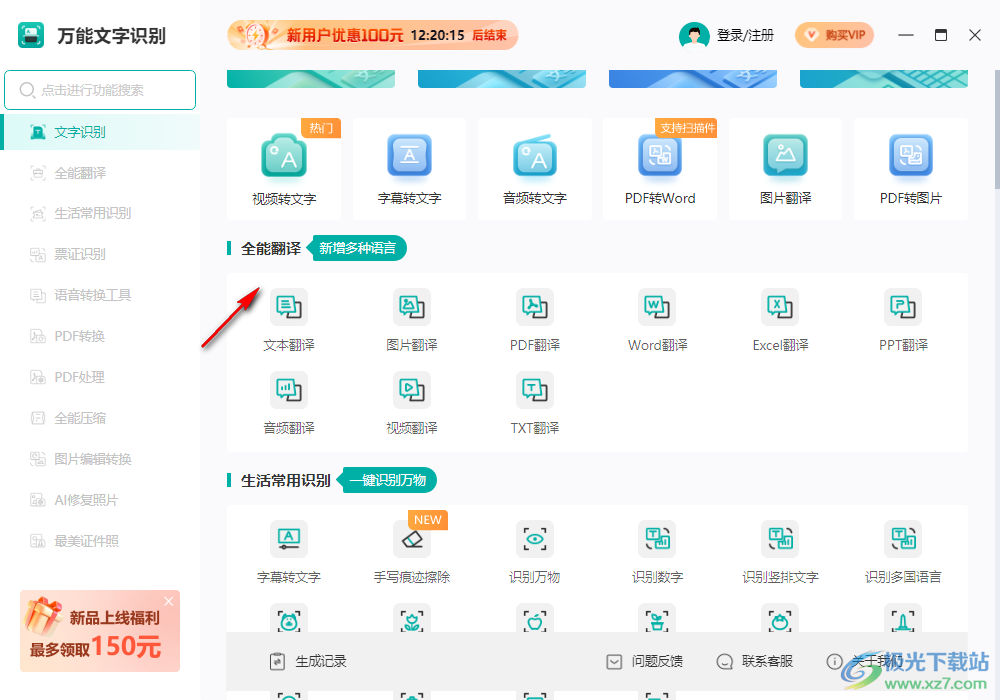This screenshot has height=700, width=1000.
Task: Choose the 音频翻译 icon
Action: (289, 390)
